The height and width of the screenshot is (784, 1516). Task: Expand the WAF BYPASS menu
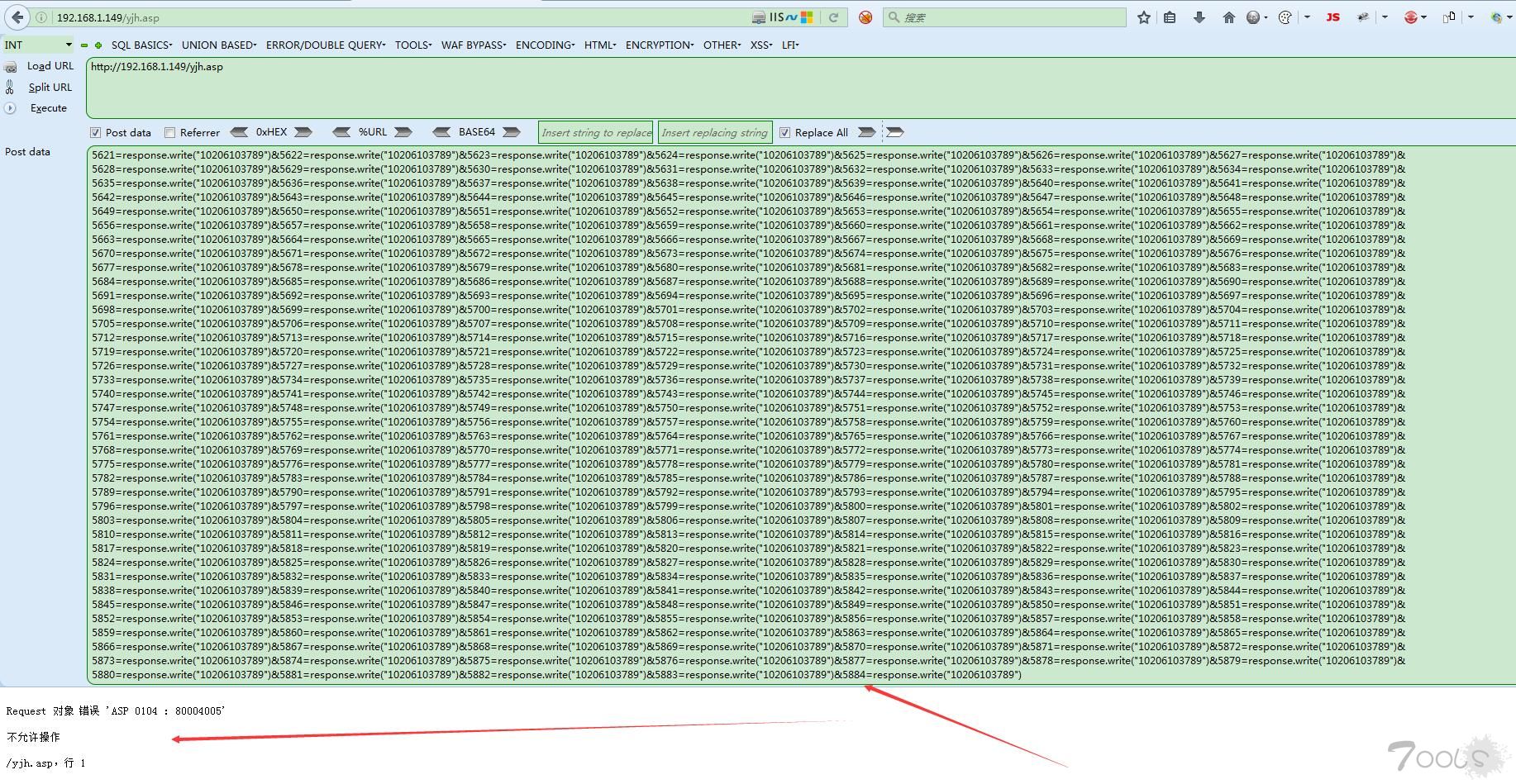474,45
